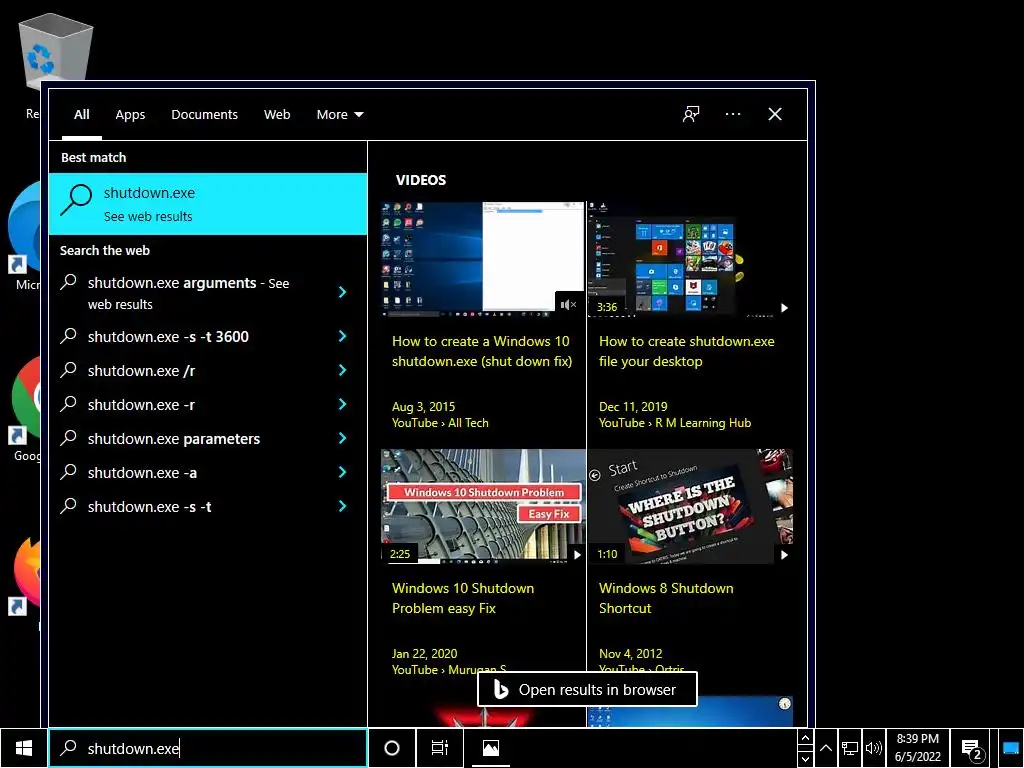
Task: Open link How to create a Windows 10 shutdown.exe
Action: (482, 351)
